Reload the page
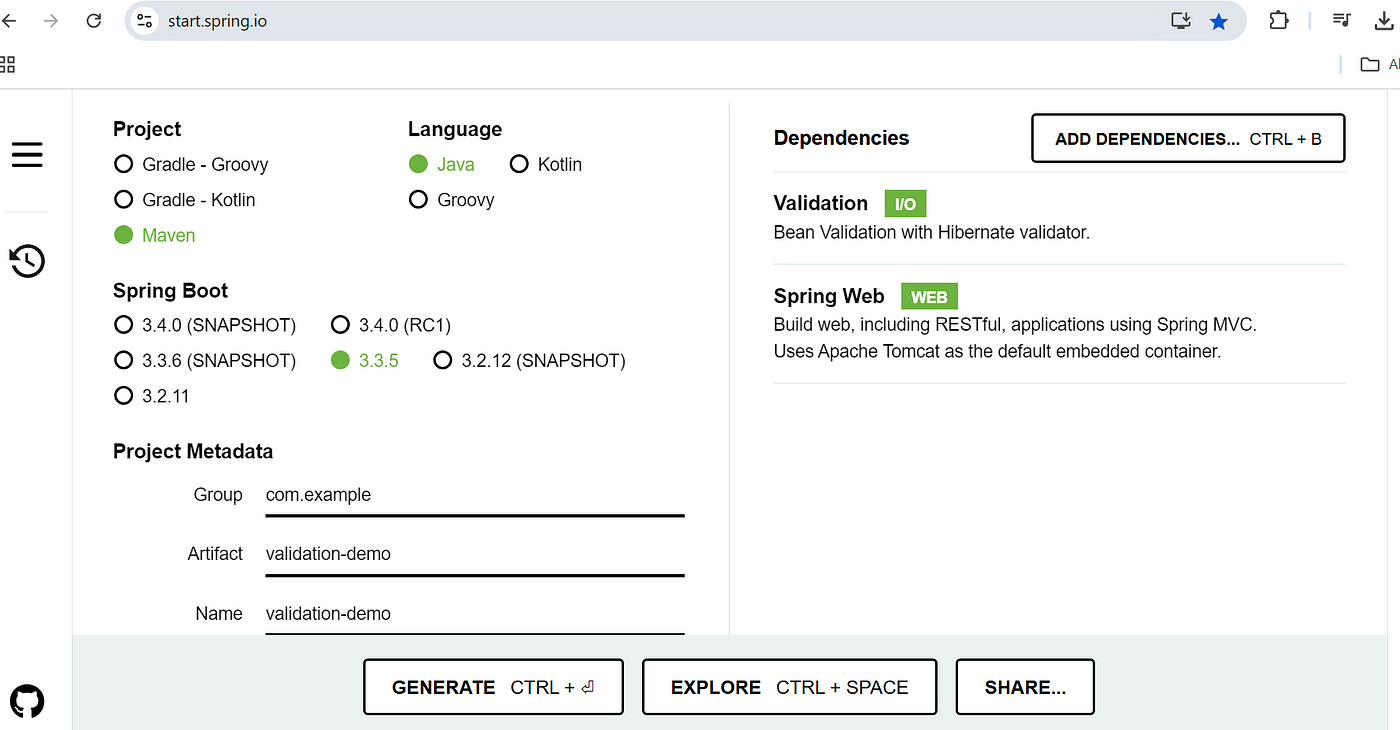The width and height of the screenshot is (1400, 730). point(94,20)
